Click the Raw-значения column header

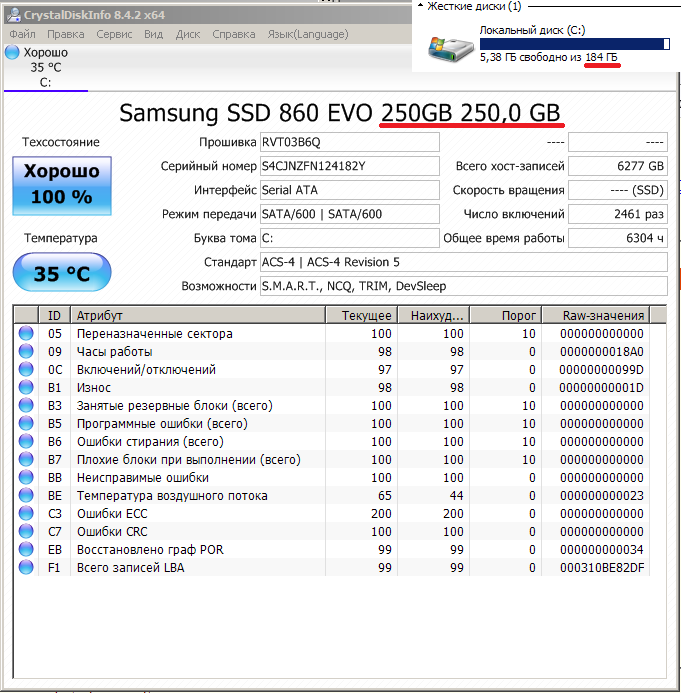(x=596, y=316)
